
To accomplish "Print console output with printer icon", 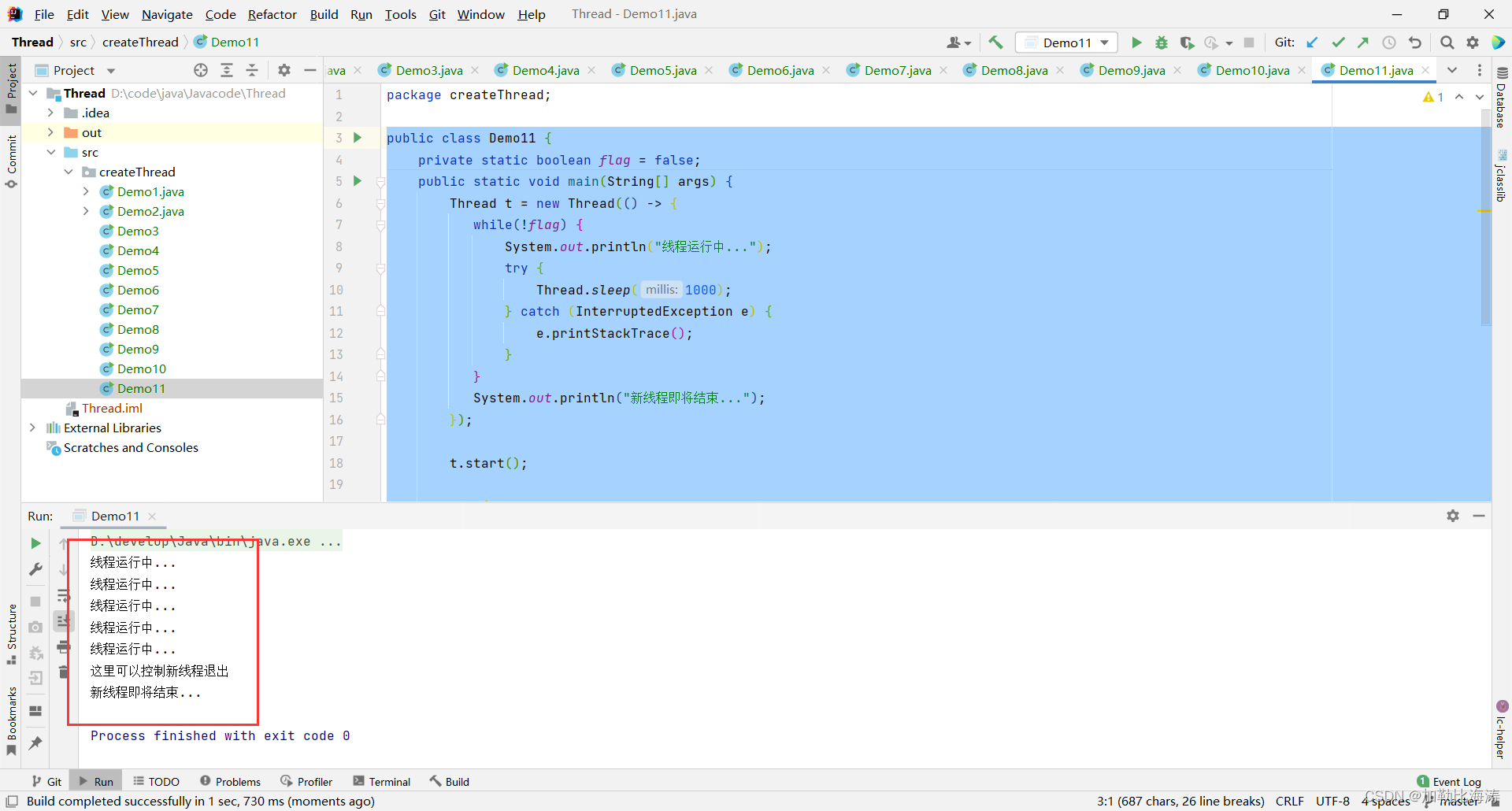I will click(x=64, y=647).
